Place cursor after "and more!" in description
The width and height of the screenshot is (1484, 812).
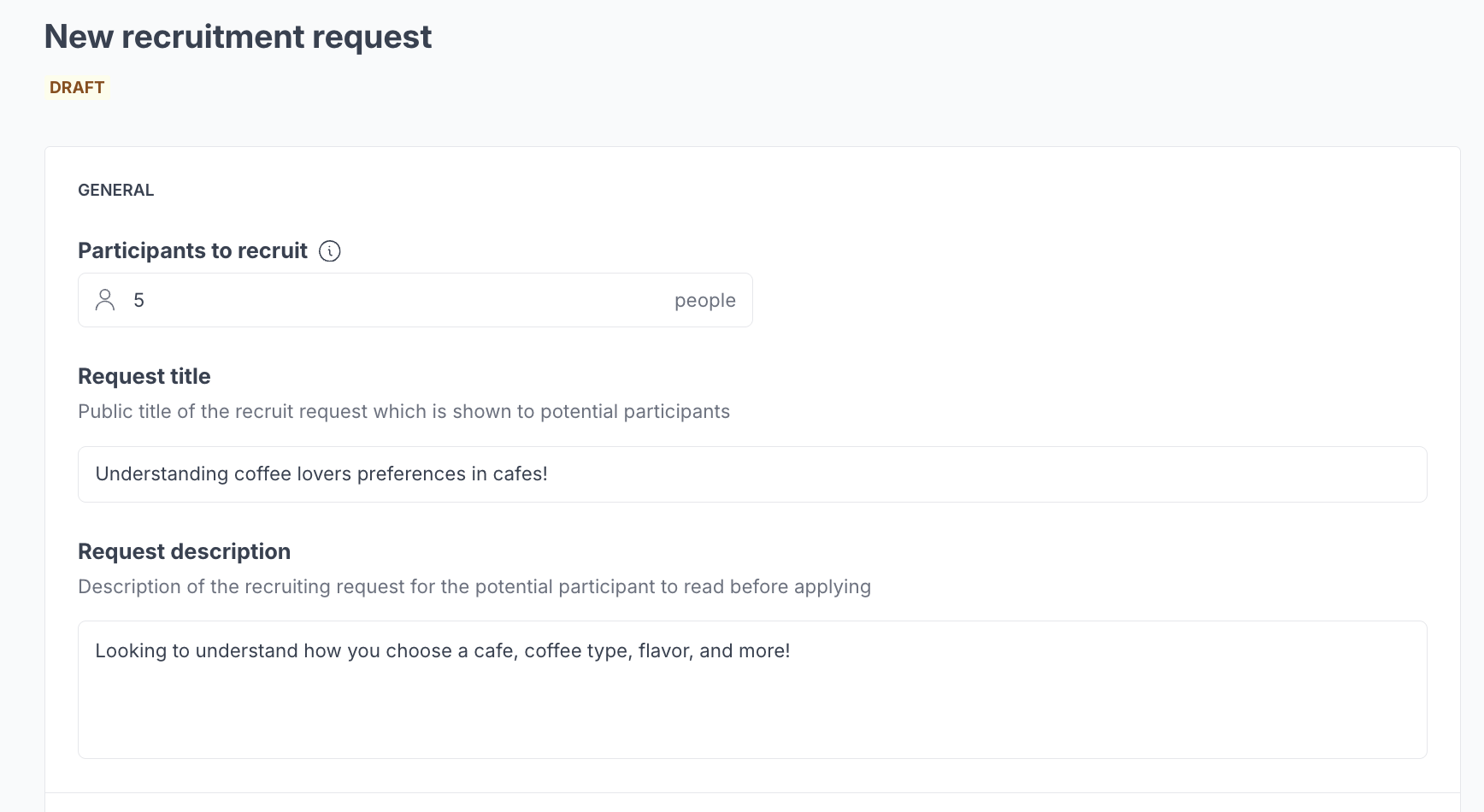coord(792,651)
